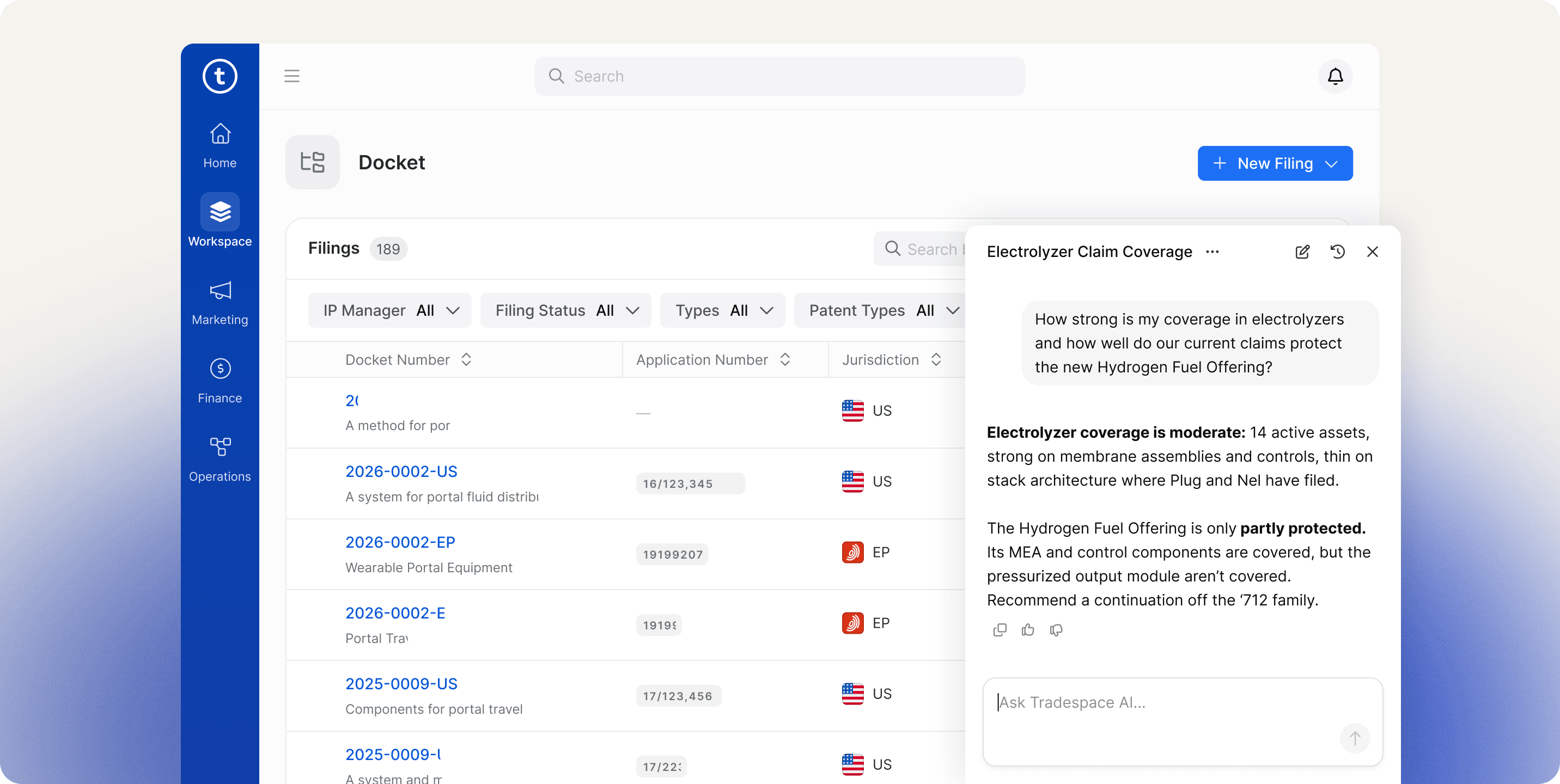Image resolution: width=1560 pixels, height=784 pixels.
Task: Click the top global Search field
Action: [779, 76]
